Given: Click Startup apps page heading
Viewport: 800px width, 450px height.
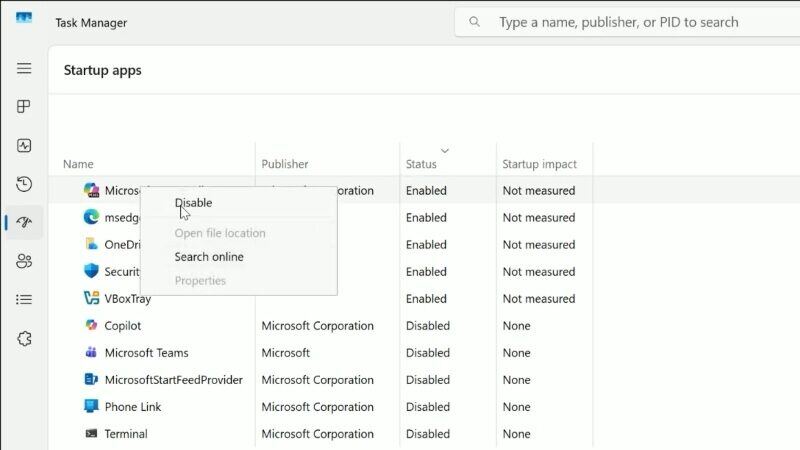Looking at the screenshot, I should click(x=103, y=70).
